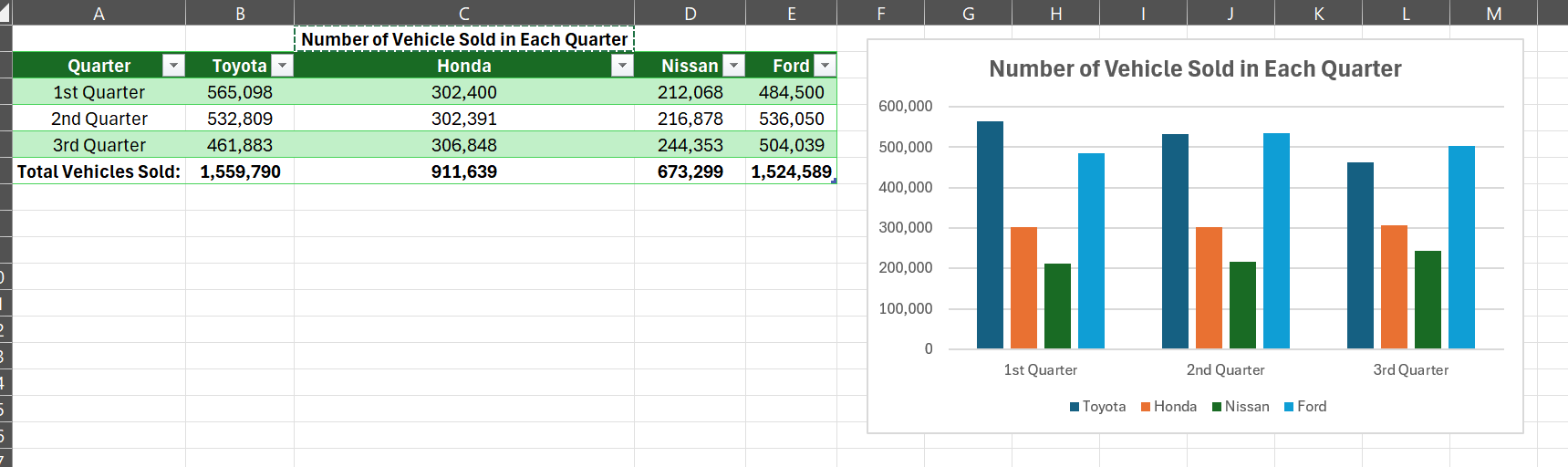Select column M header
1568x467 pixels.
[x=1494, y=13]
